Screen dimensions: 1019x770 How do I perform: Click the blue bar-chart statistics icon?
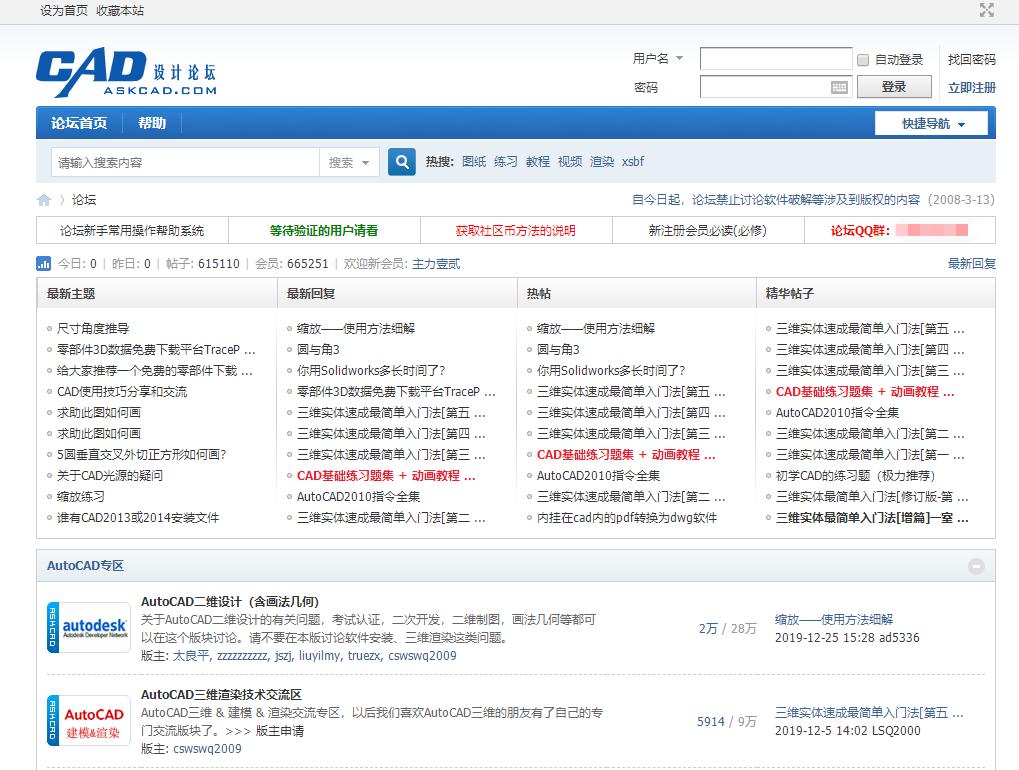(x=42, y=264)
